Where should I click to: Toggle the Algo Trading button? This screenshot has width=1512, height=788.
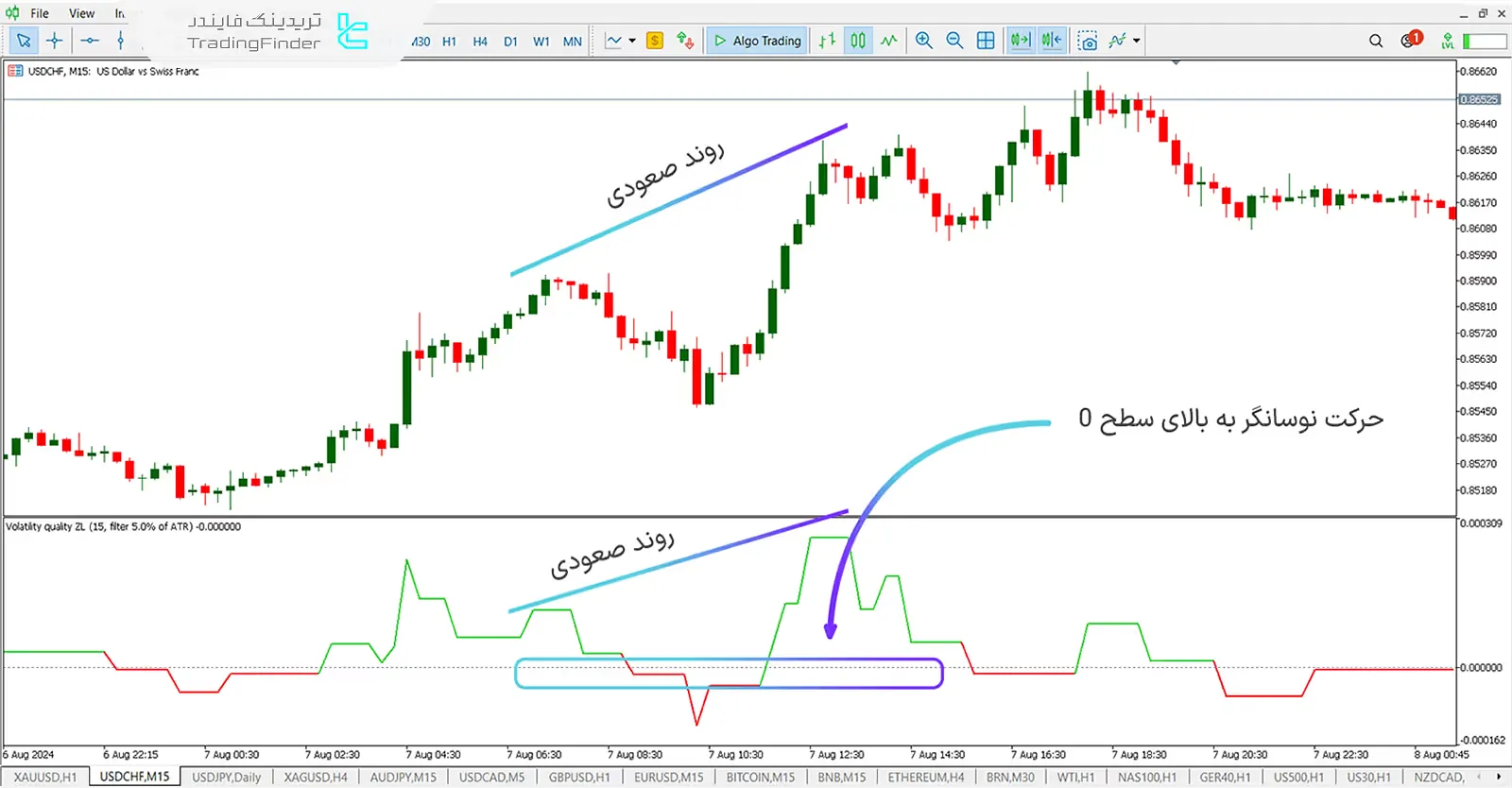(x=757, y=41)
